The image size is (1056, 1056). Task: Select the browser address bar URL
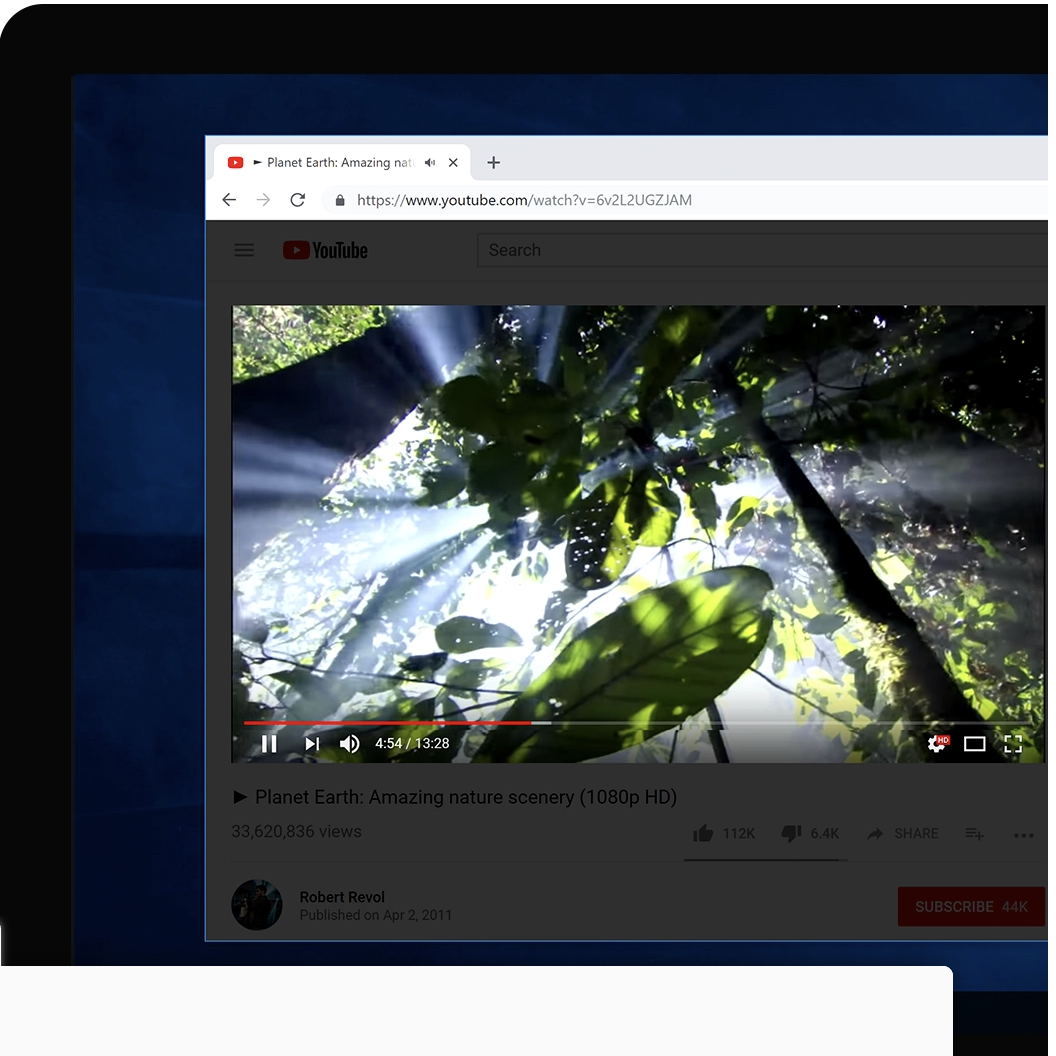click(x=524, y=200)
